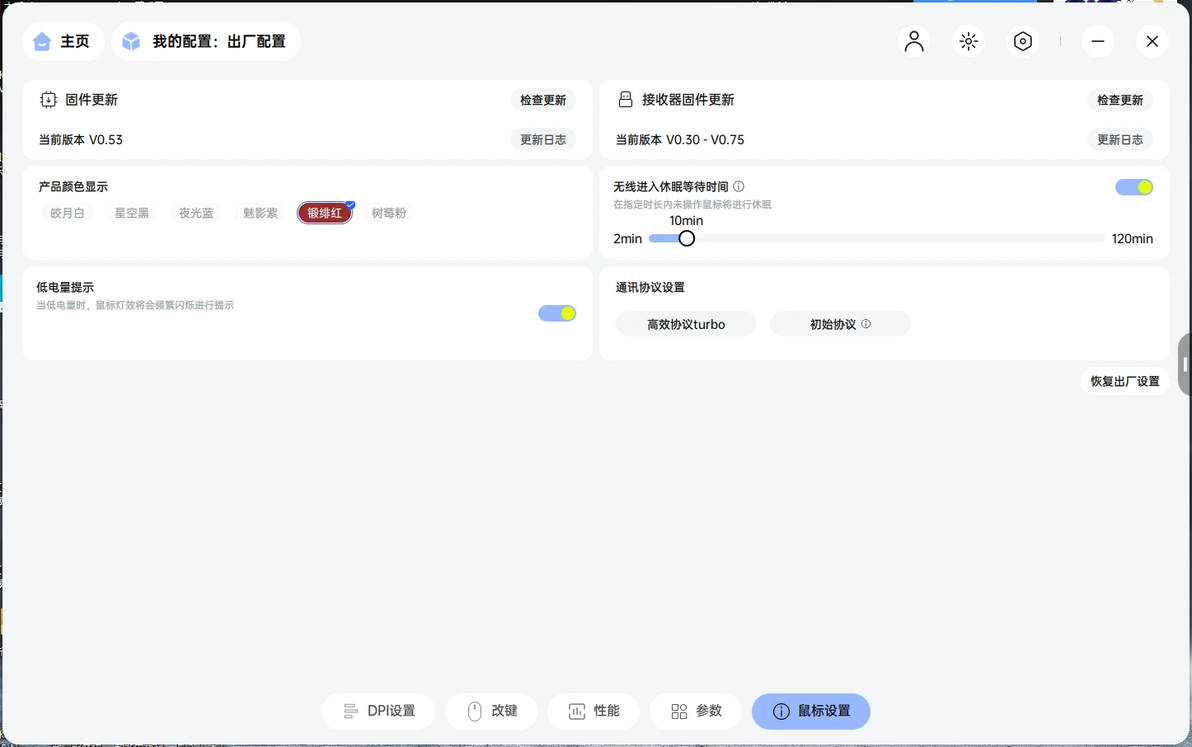Open the 性能 tab
Viewport: 1192px width, 747px height.
[594, 711]
